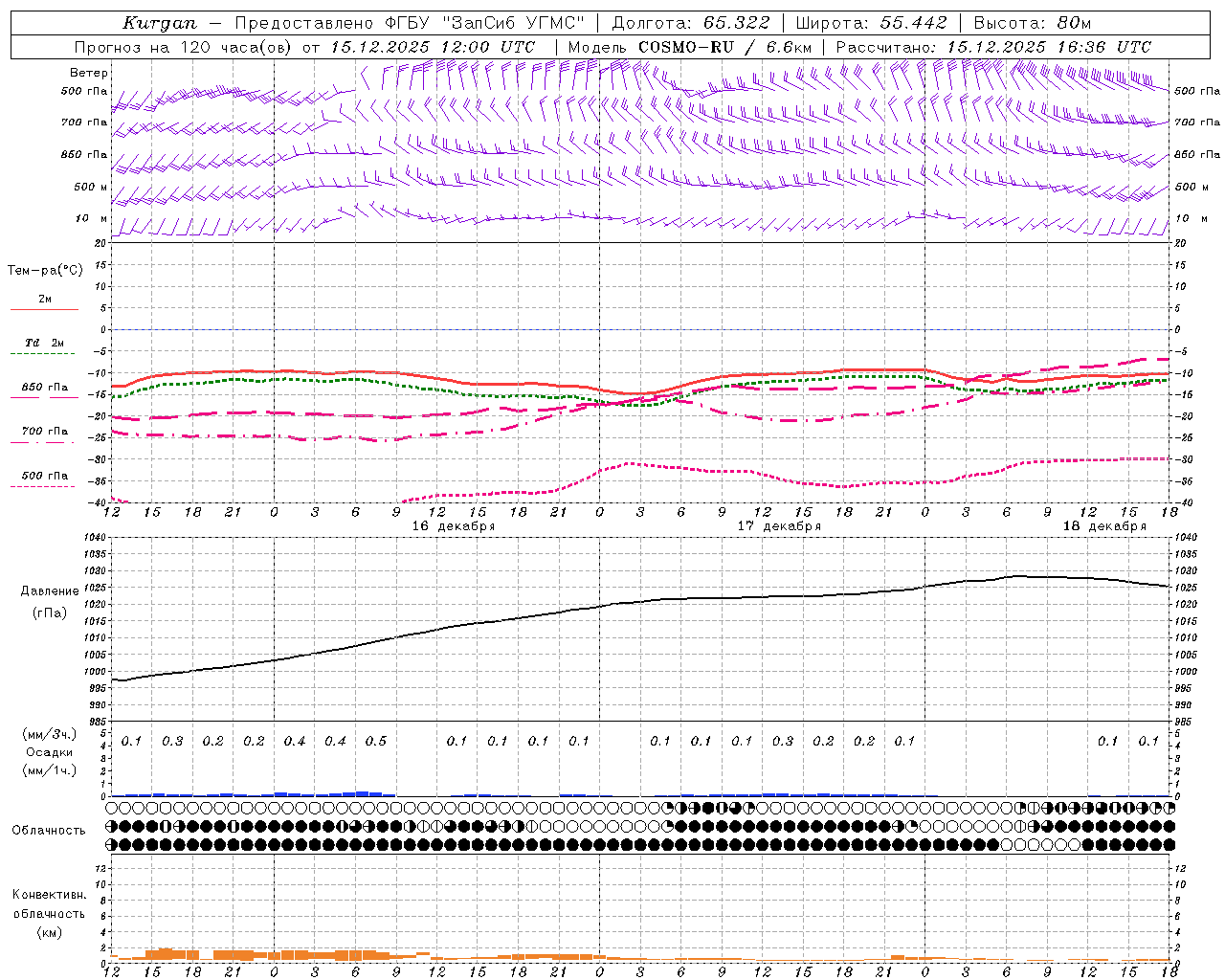Click the longitude value Долгота: 65.322

coord(690,23)
